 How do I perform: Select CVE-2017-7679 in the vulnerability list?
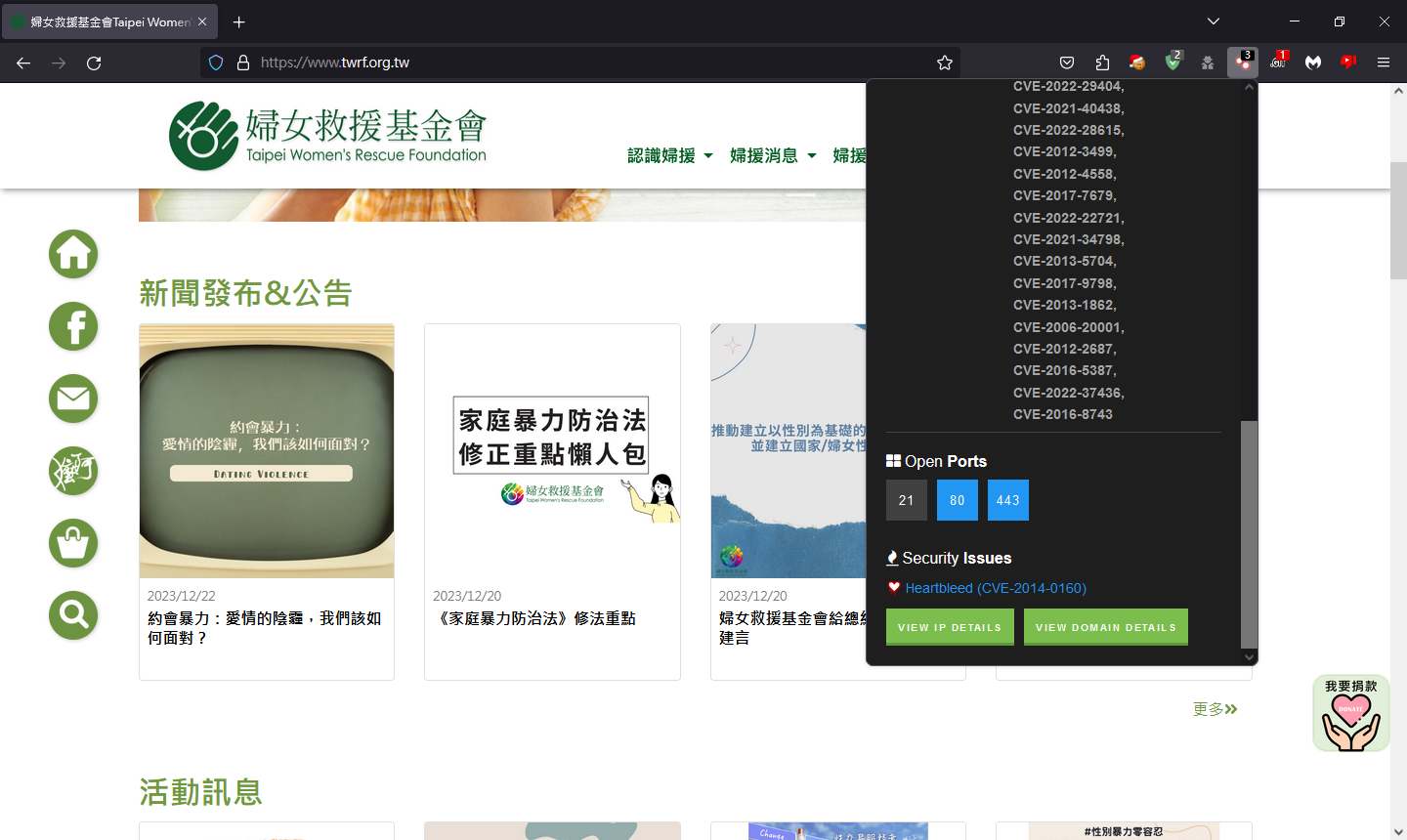tap(1065, 195)
